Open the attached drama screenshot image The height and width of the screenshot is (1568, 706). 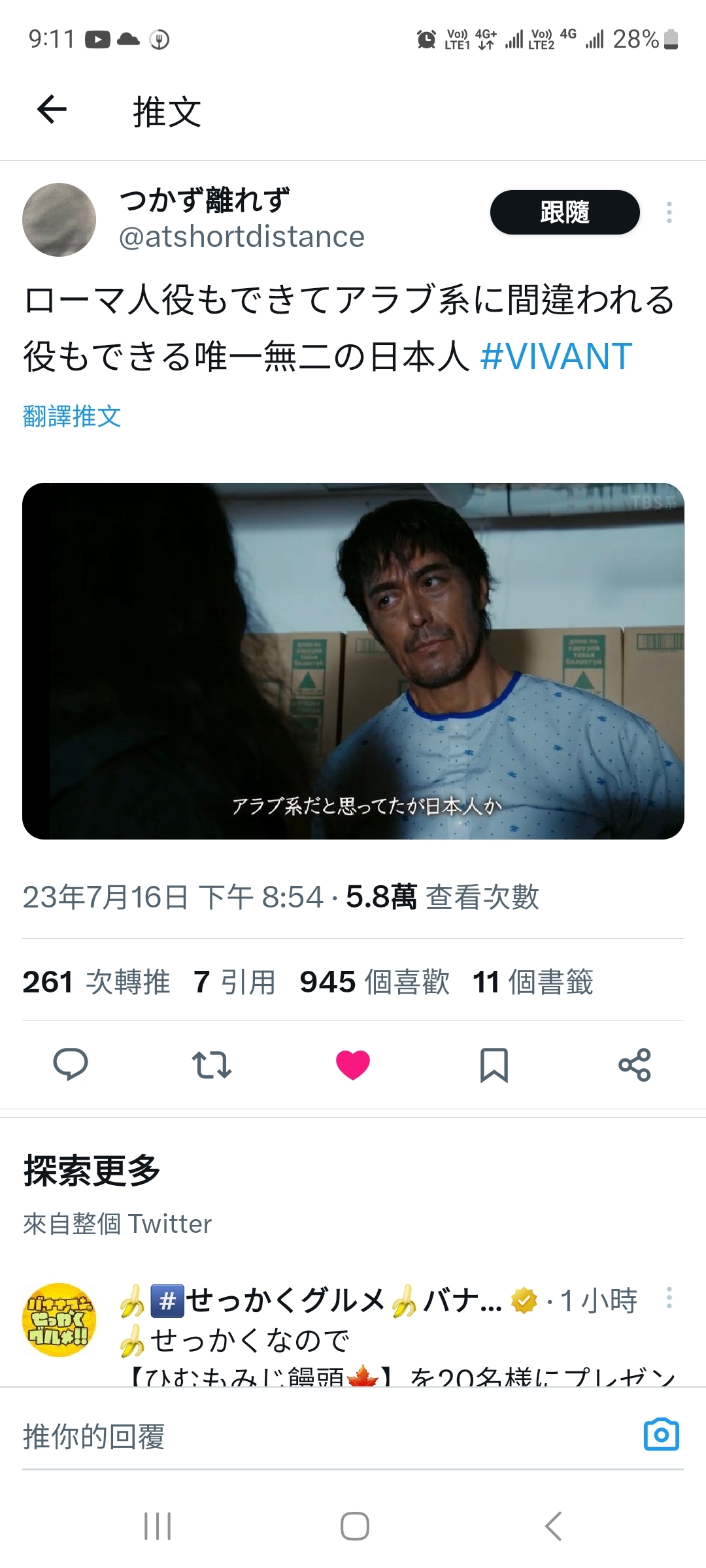click(x=353, y=661)
